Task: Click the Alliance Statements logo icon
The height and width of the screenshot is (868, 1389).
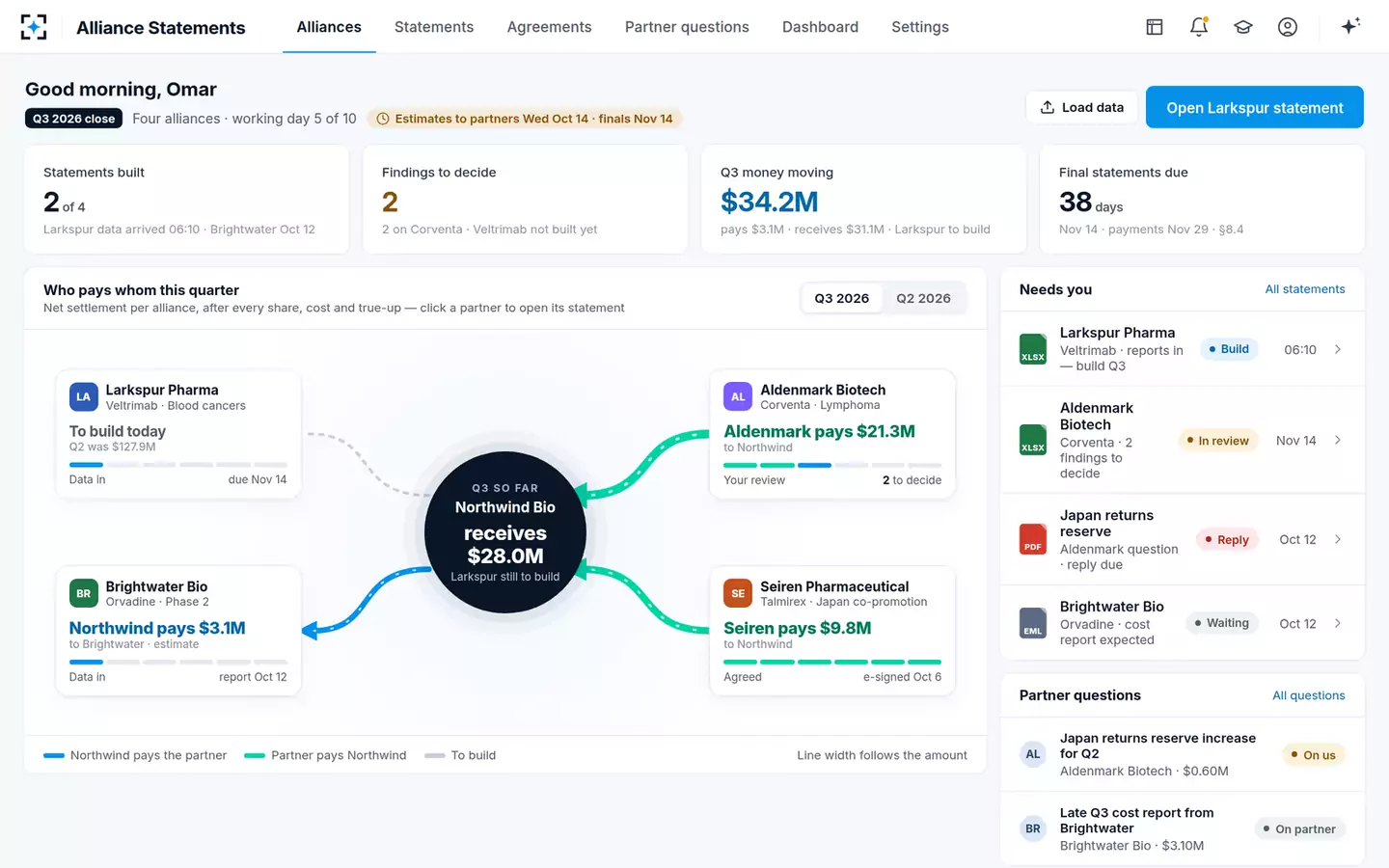Action: 34,27
